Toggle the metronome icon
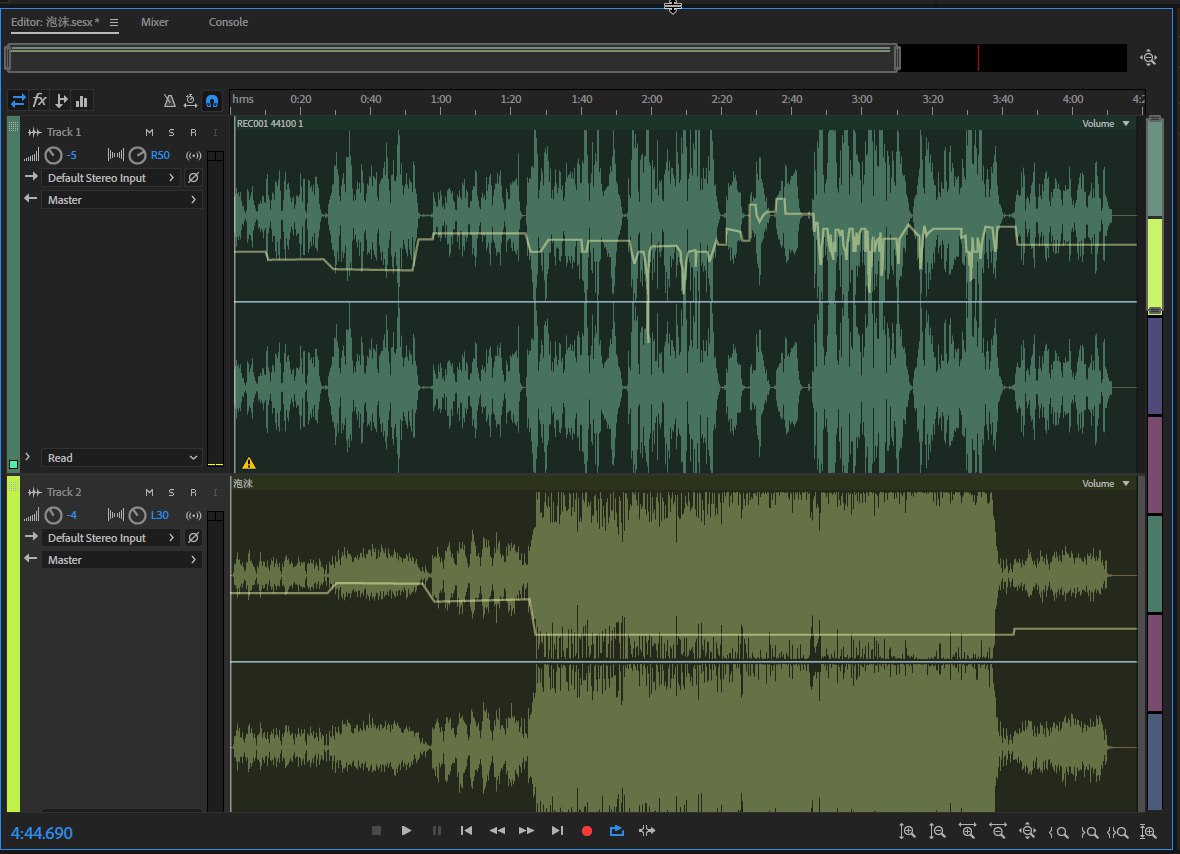 pyautogui.click(x=170, y=100)
